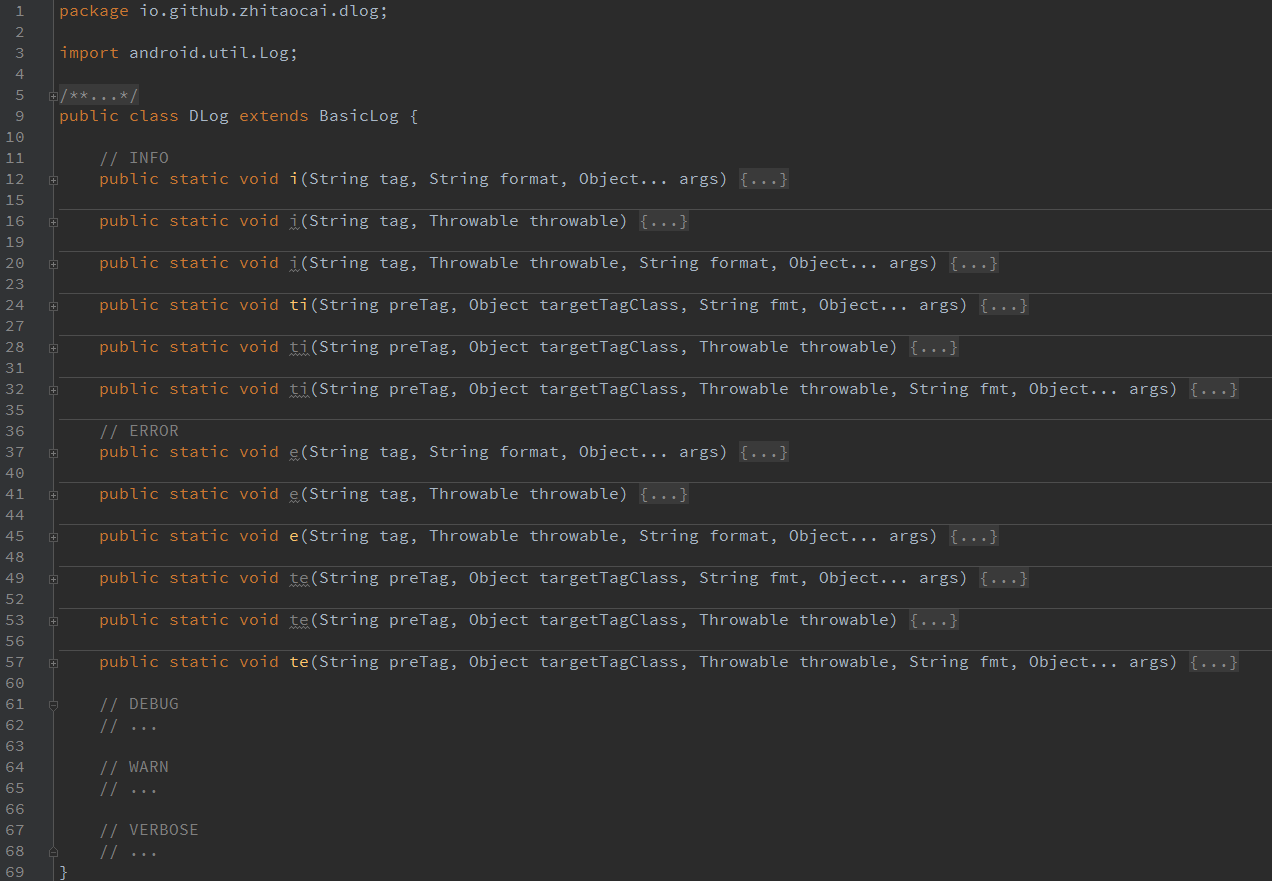Expand fold marker in gutter at line 28
Image resolution: width=1272 pixels, height=881 pixels.
53,348
